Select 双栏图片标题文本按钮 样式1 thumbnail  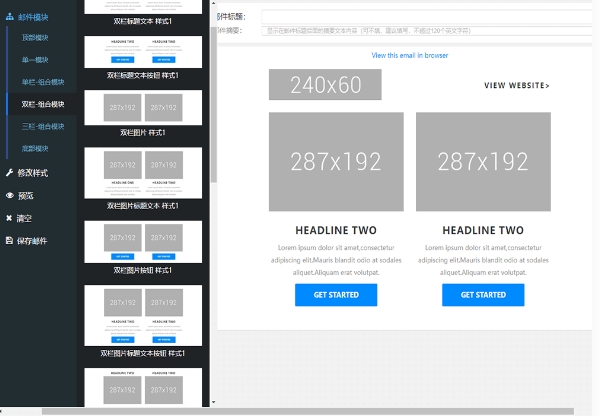tap(143, 315)
